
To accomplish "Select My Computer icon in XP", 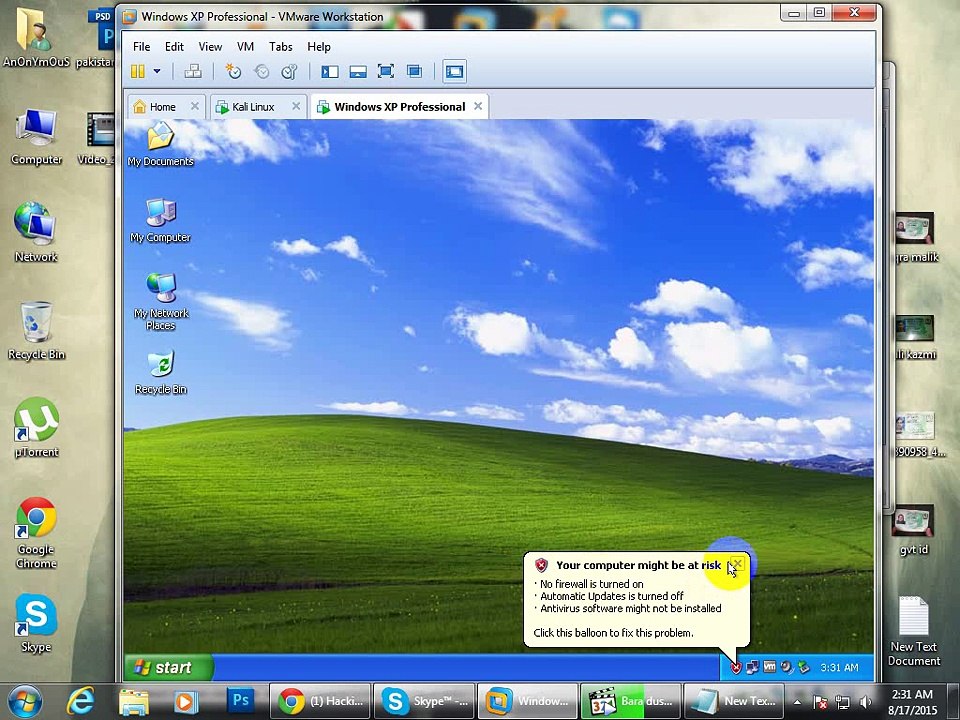I will click(160, 220).
